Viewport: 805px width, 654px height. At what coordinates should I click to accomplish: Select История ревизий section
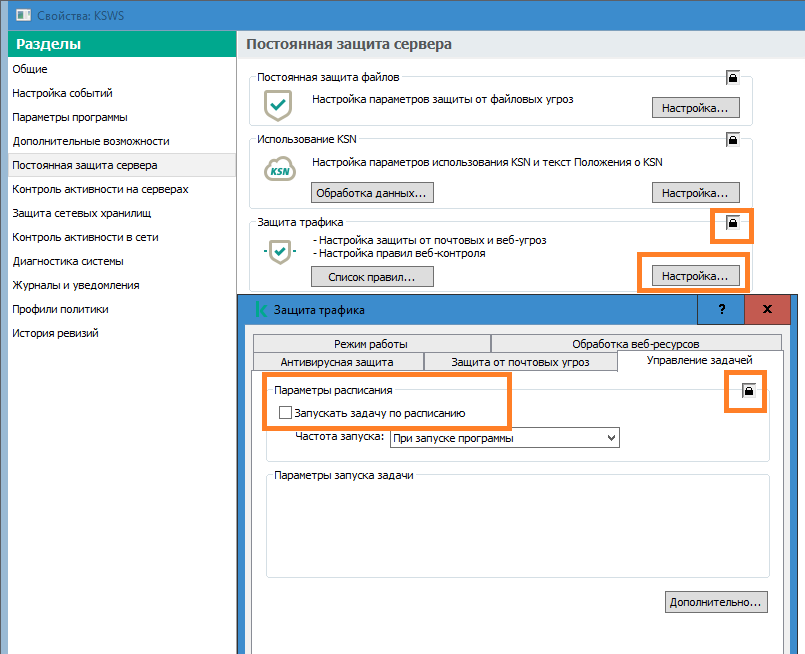click(122, 333)
